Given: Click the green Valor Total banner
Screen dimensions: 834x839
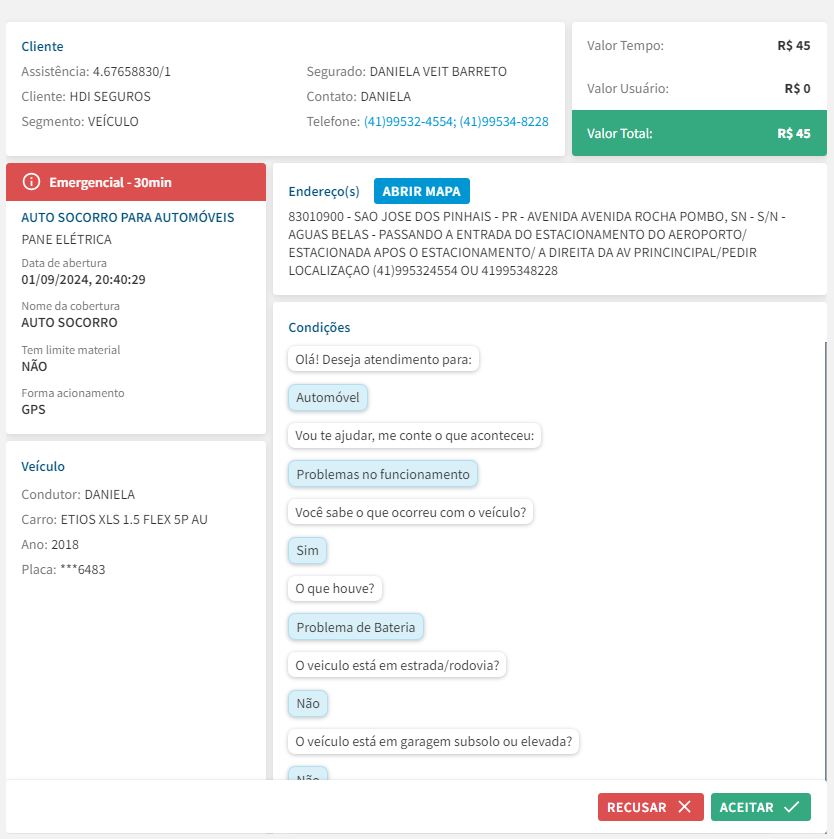Looking at the screenshot, I should click(x=699, y=133).
